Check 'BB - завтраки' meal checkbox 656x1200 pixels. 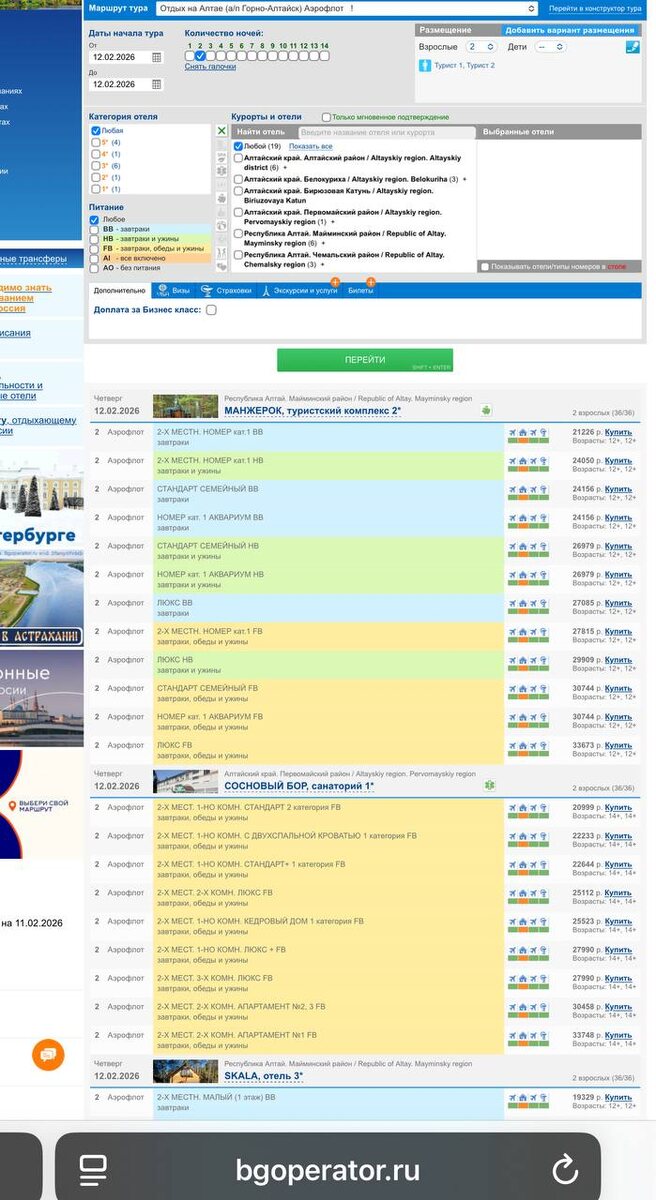[94, 229]
